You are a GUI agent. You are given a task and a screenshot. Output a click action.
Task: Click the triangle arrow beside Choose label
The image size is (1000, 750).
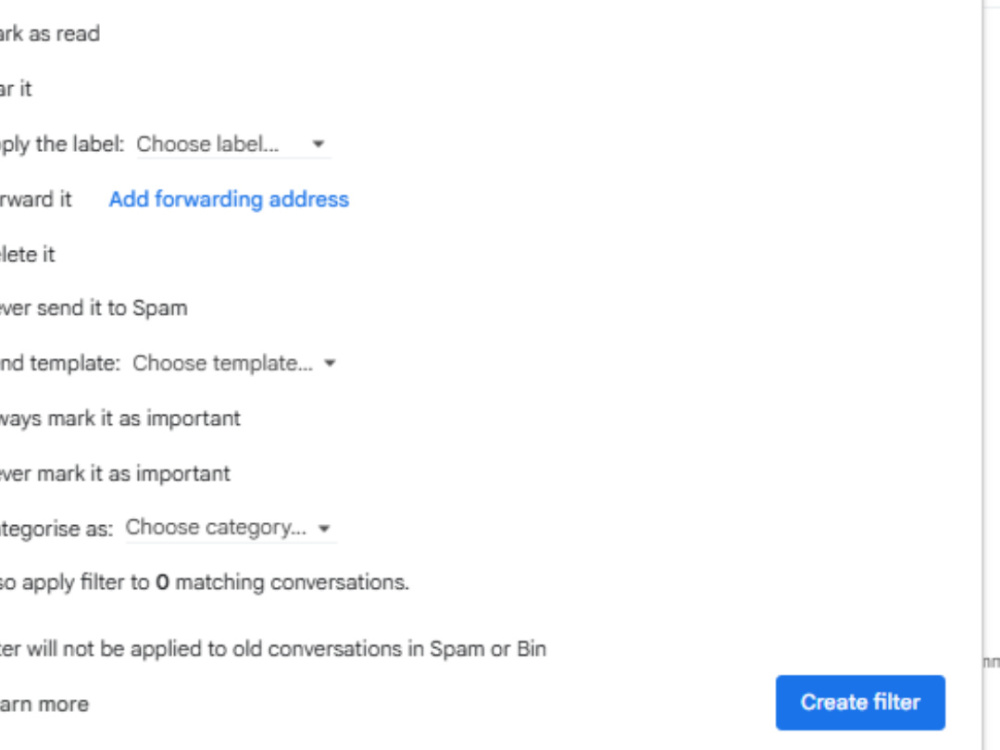[x=318, y=144]
